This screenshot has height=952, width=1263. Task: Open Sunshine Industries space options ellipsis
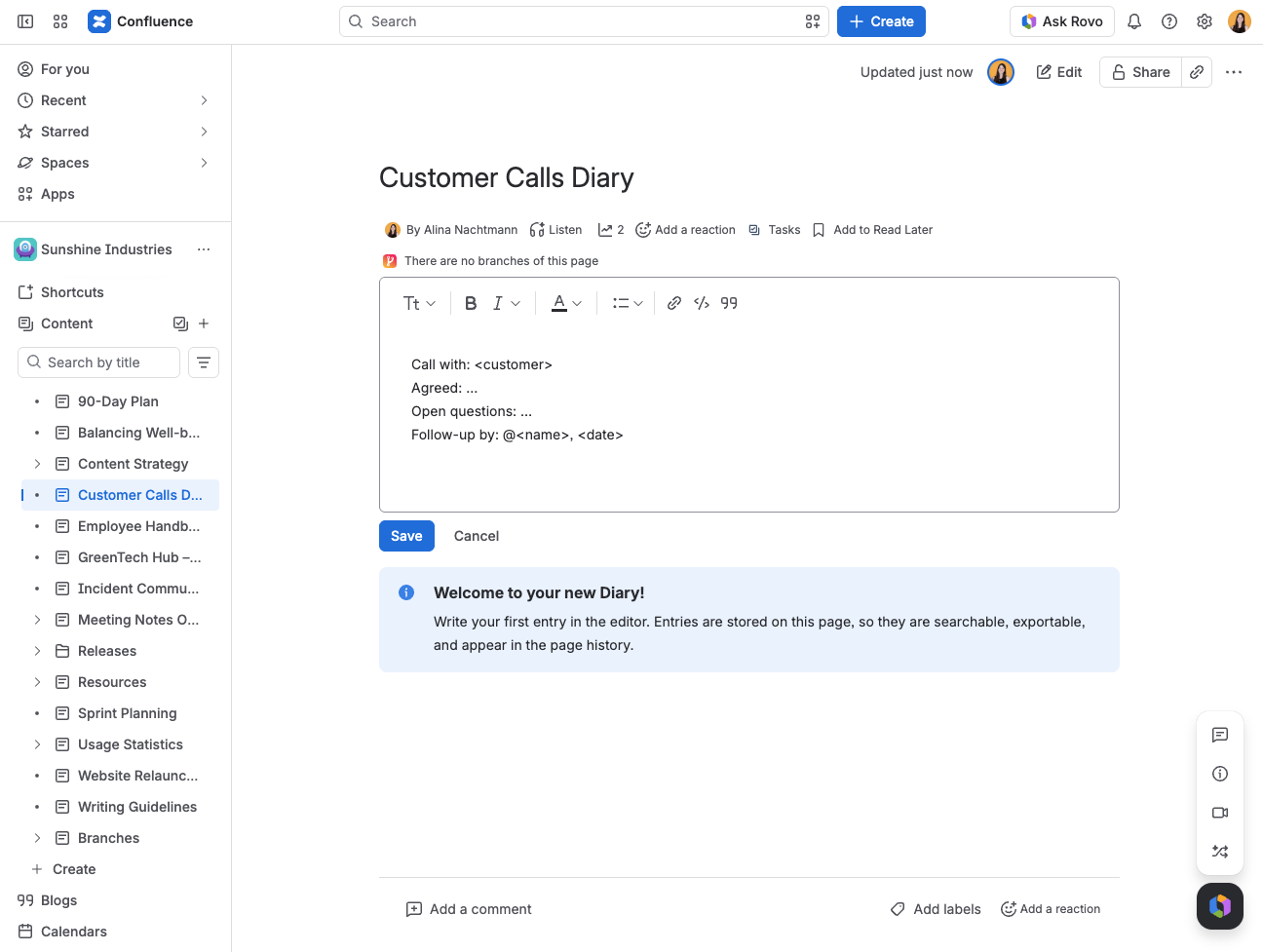tap(204, 249)
